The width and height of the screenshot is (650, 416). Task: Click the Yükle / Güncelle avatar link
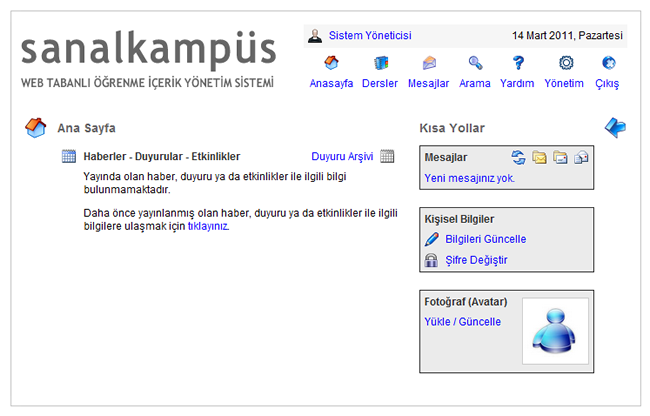462,322
